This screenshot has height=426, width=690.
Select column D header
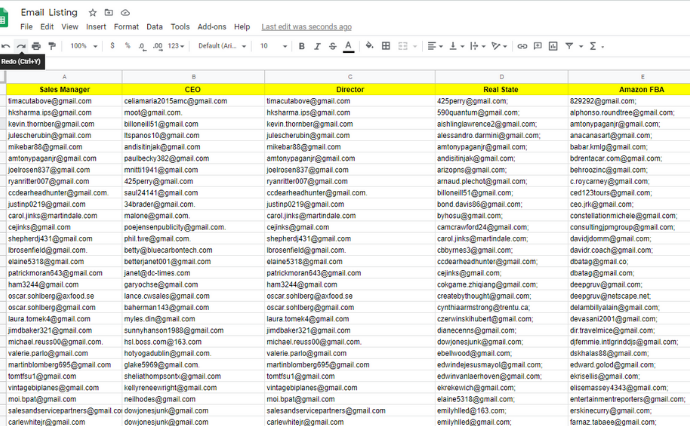(x=502, y=77)
